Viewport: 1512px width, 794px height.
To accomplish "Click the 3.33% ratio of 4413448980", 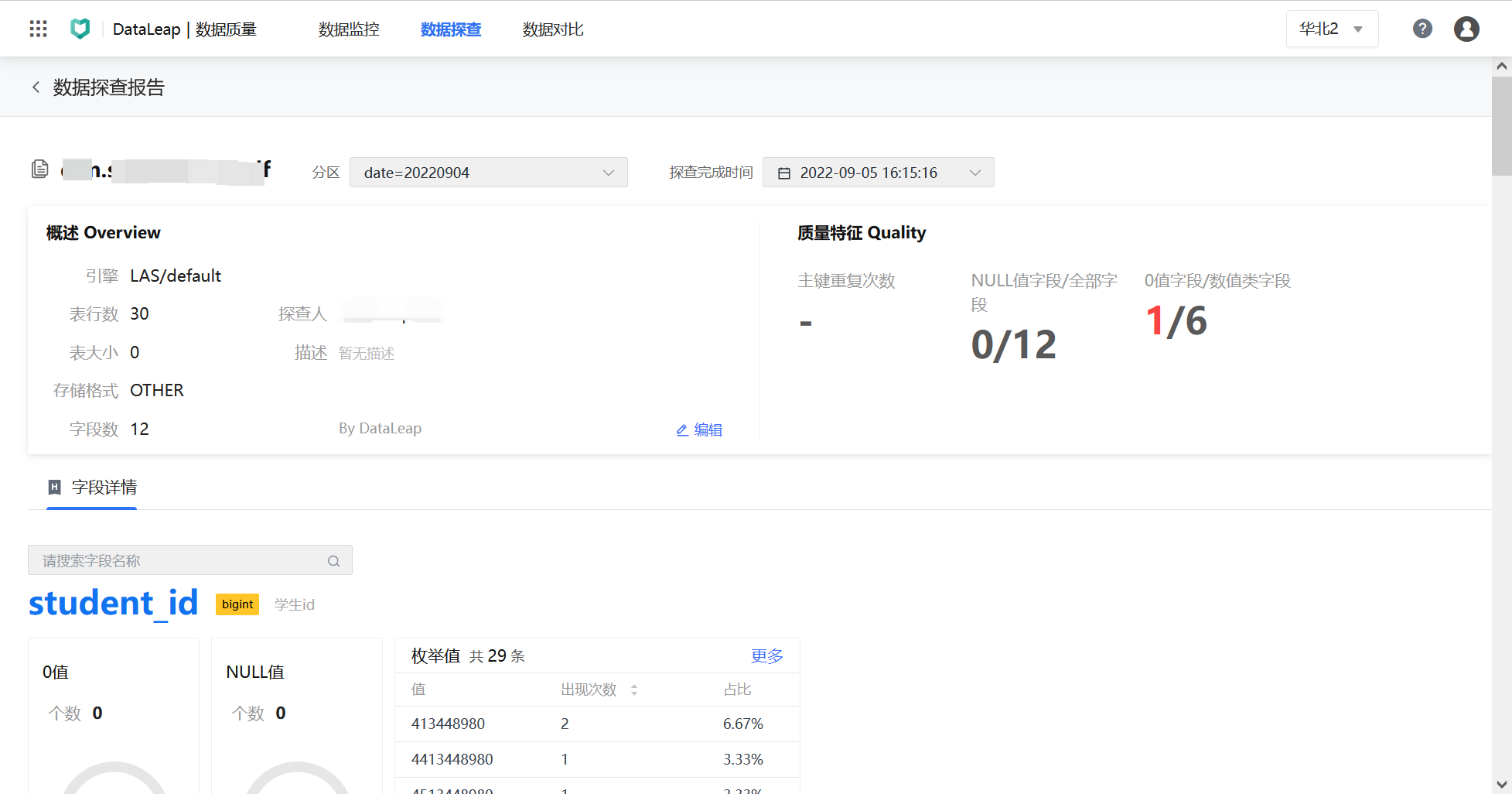I will tap(743, 760).
